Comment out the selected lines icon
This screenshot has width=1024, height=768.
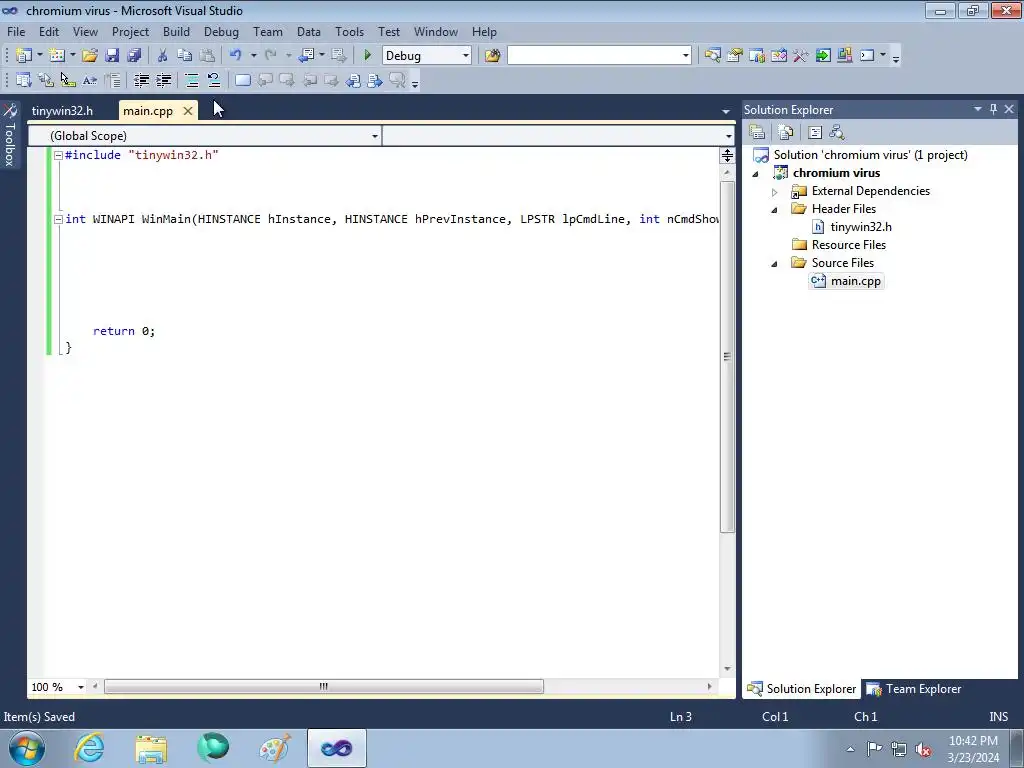[x=192, y=80]
